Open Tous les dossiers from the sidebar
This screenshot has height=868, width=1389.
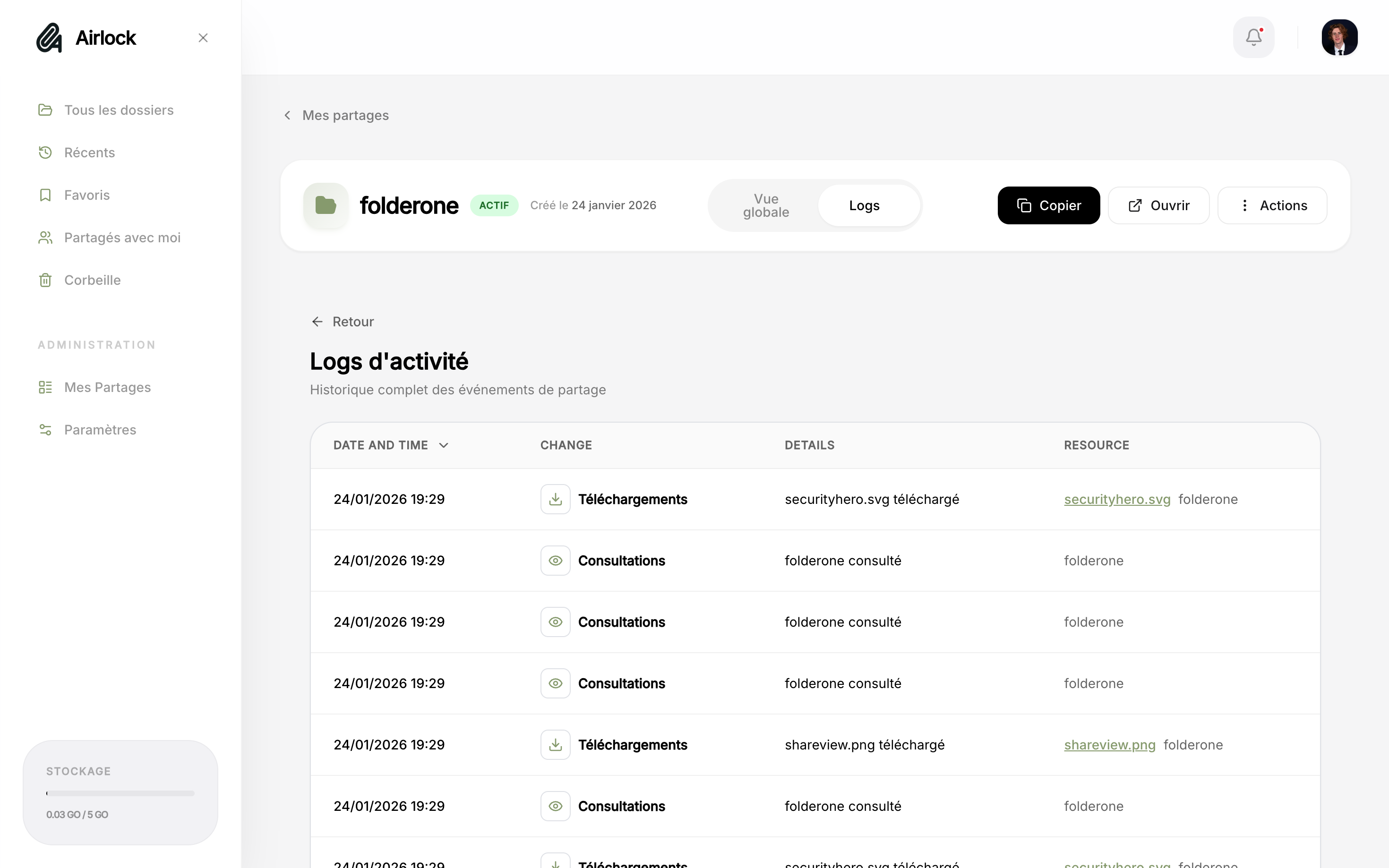coord(118,110)
